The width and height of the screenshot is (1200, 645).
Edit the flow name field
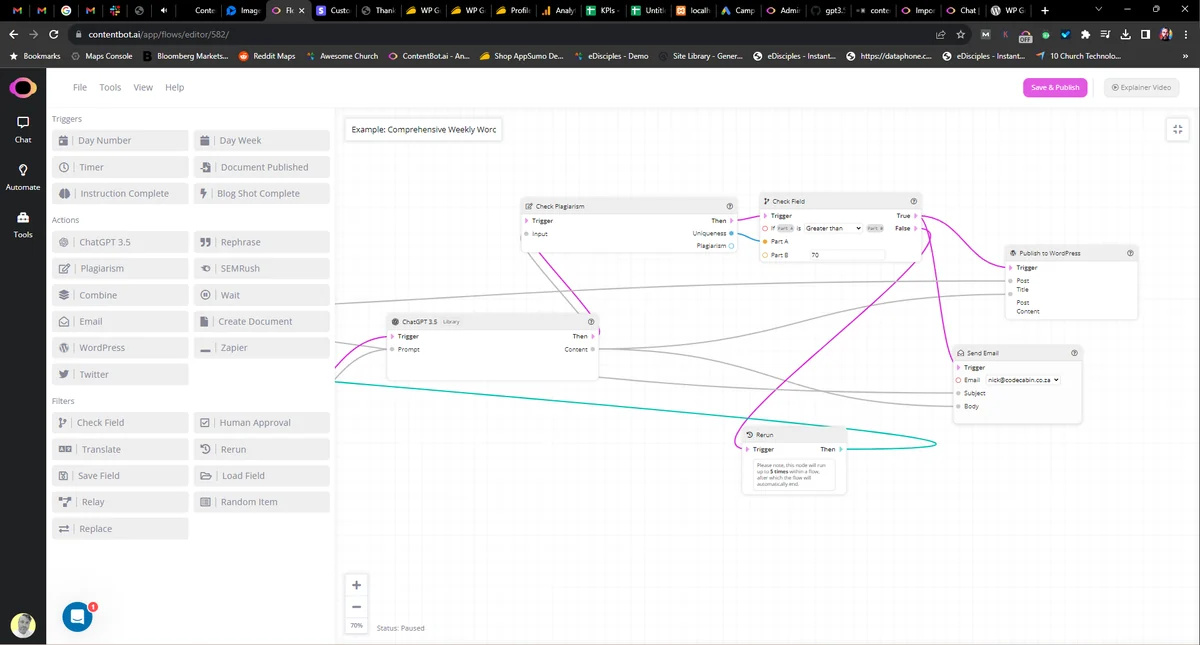coord(423,130)
